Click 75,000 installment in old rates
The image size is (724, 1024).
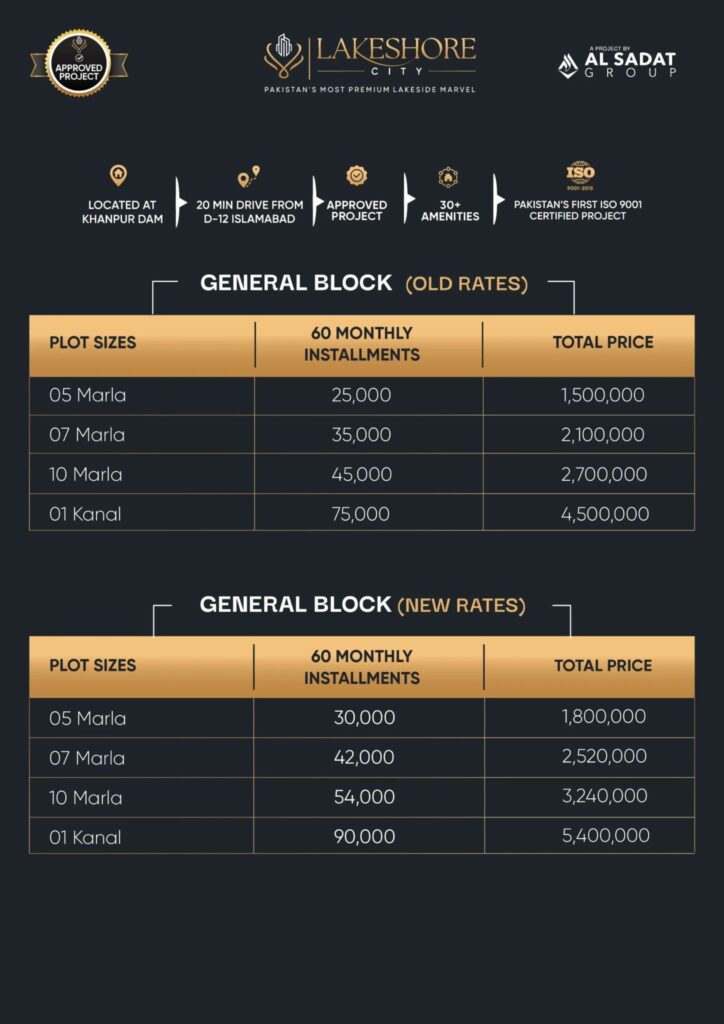click(x=360, y=514)
